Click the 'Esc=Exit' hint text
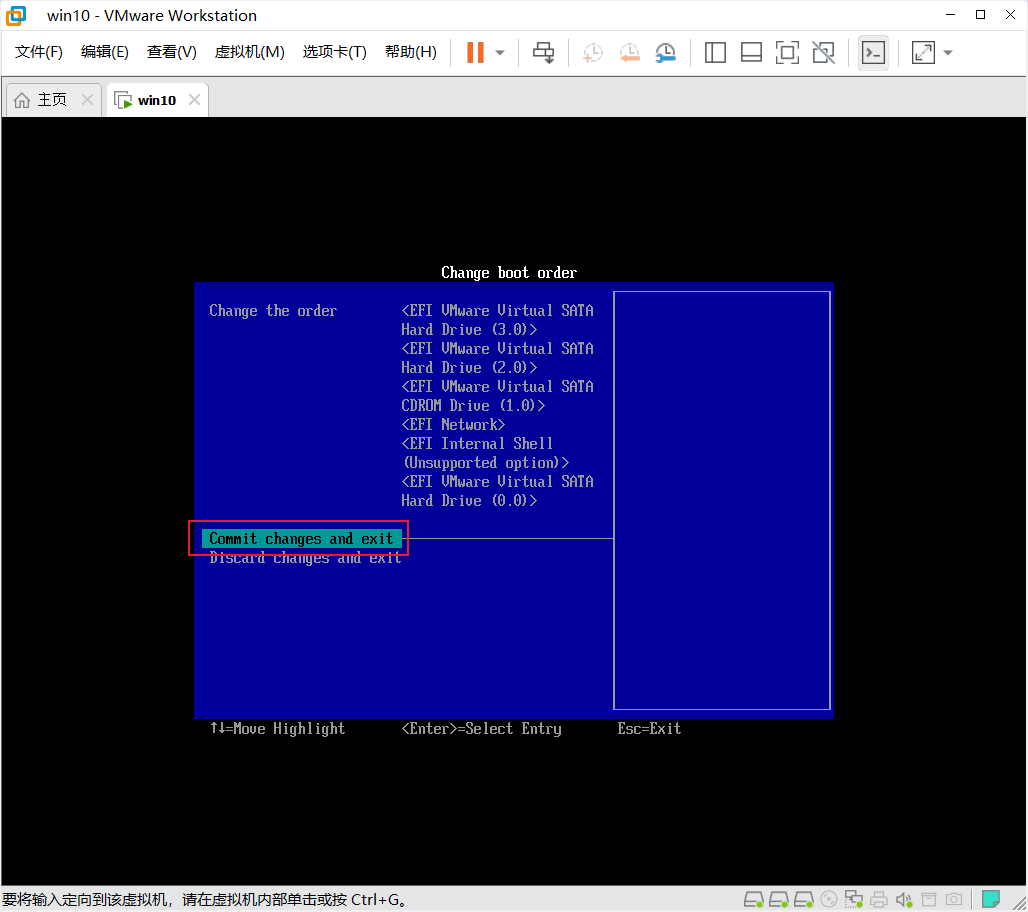This screenshot has height=912, width=1028. [649, 729]
